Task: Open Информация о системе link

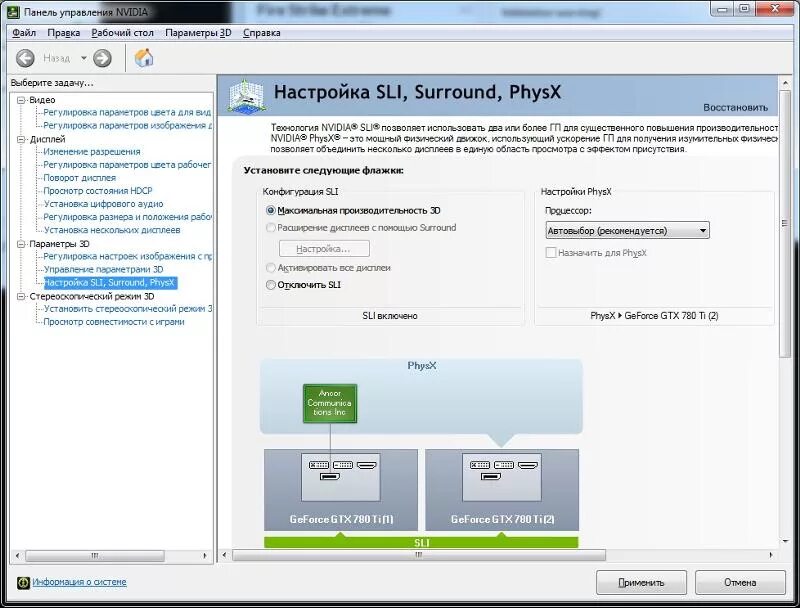Action: coord(79,582)
